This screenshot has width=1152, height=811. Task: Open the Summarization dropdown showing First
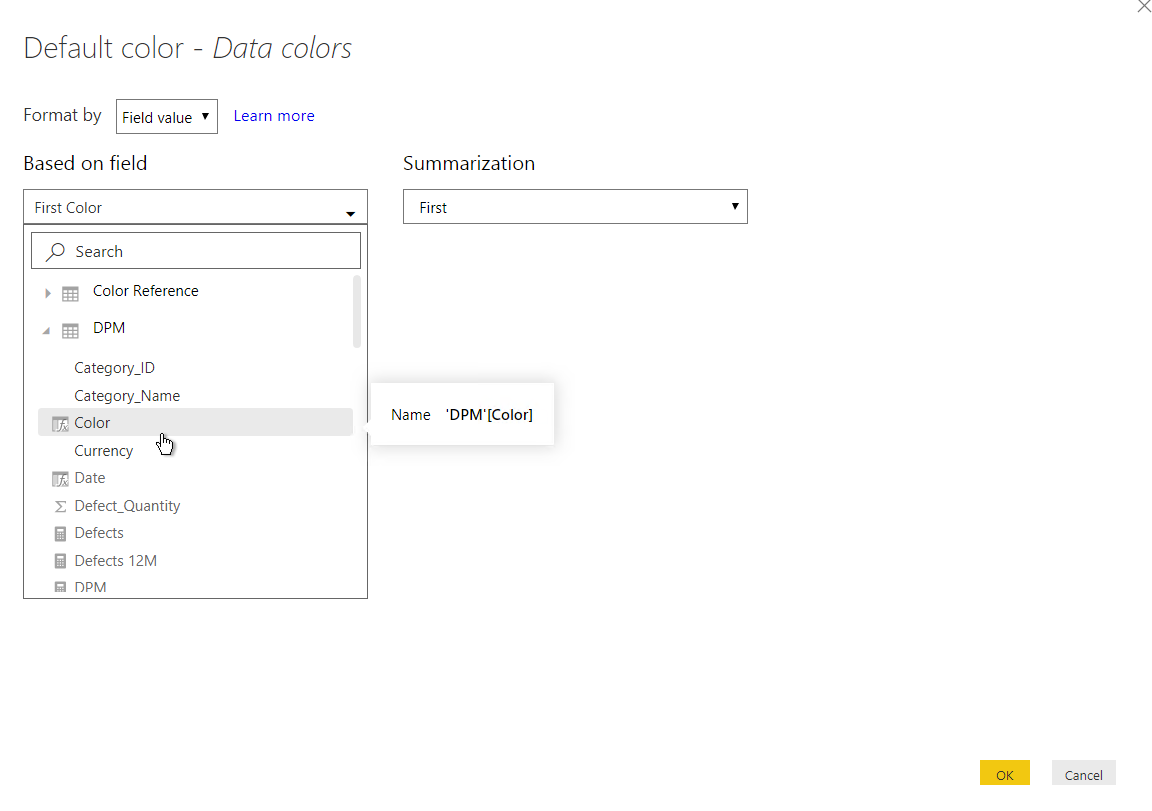575,207
